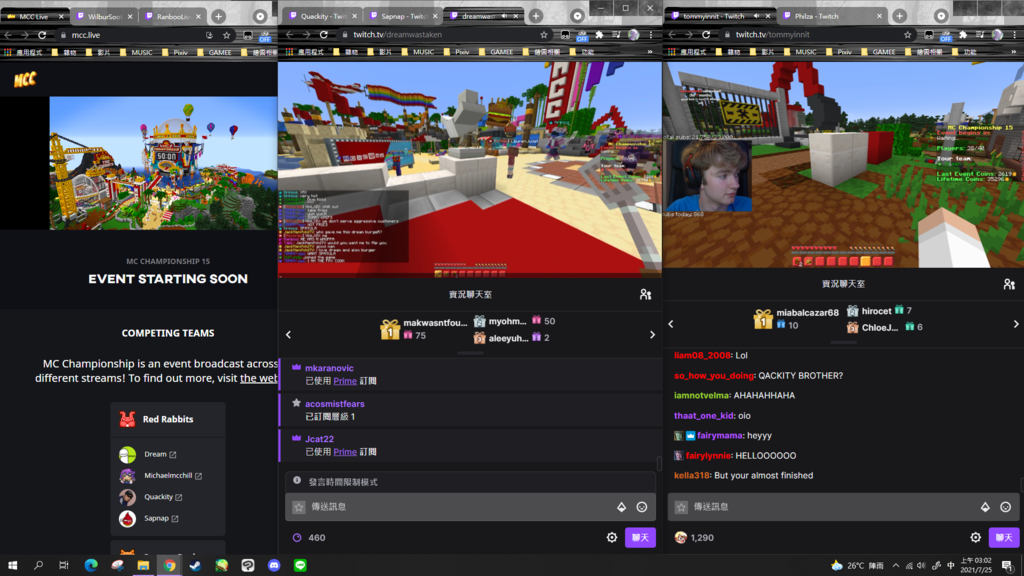
Task: Open Discord from the taskbar
Action: pos(274,566)
